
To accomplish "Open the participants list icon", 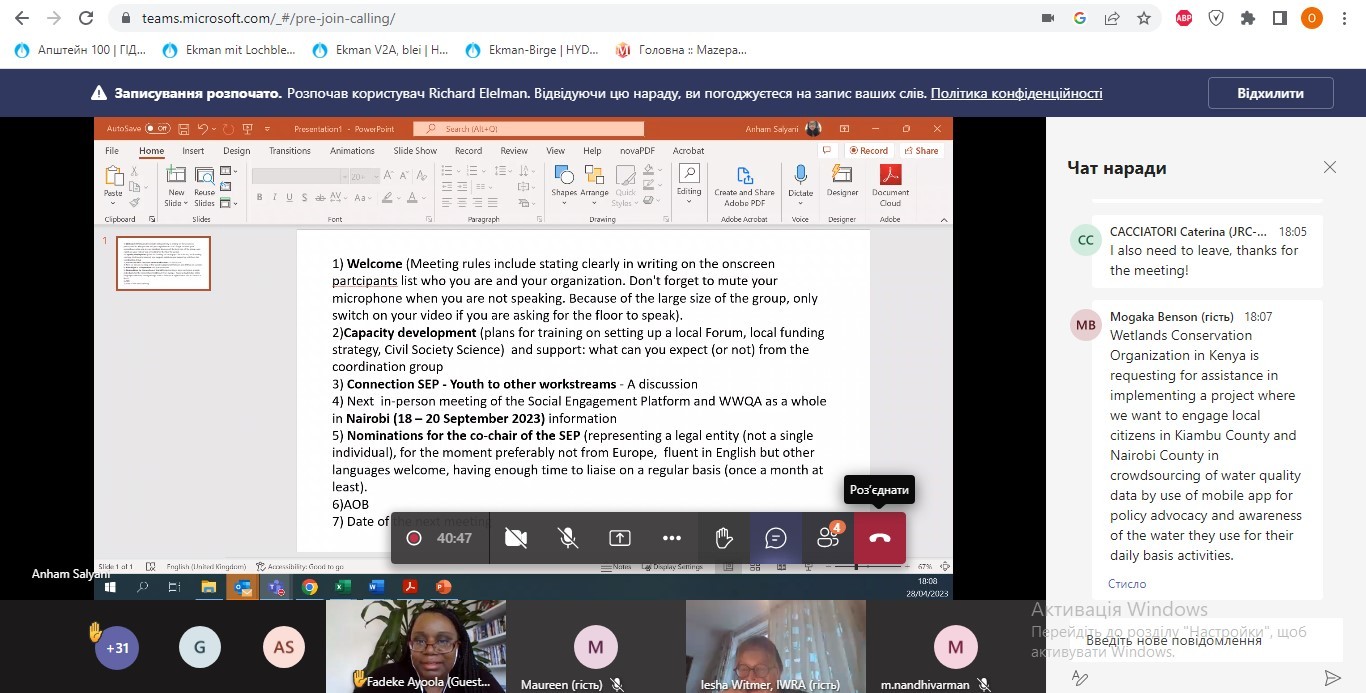I will (x=828, y=538).
